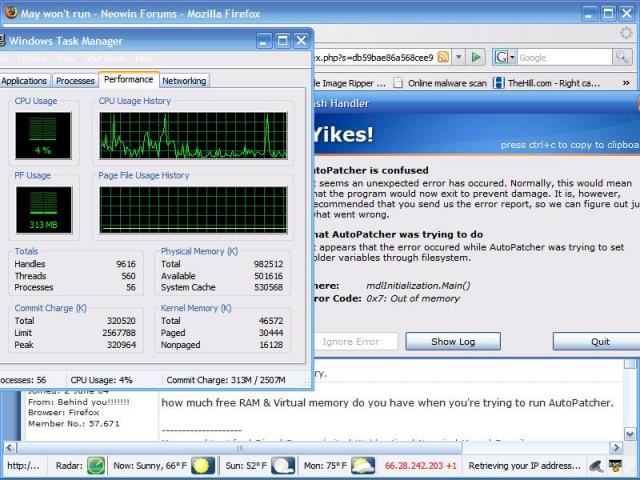640x480 pixels.
Task: Click mdlInitialization.Main() text
Action: pyautogui.click(x=418, y=286)
